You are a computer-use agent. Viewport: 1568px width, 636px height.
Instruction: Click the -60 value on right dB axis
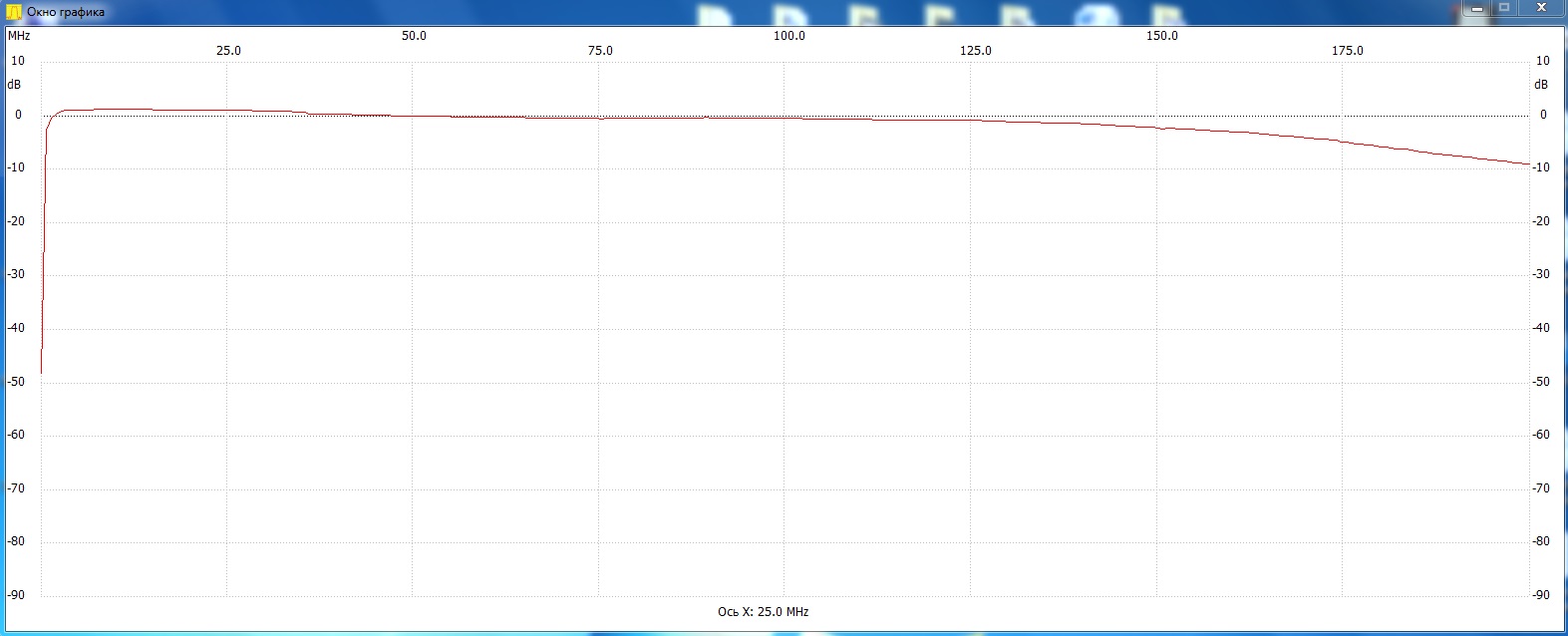coord(1541,435)
